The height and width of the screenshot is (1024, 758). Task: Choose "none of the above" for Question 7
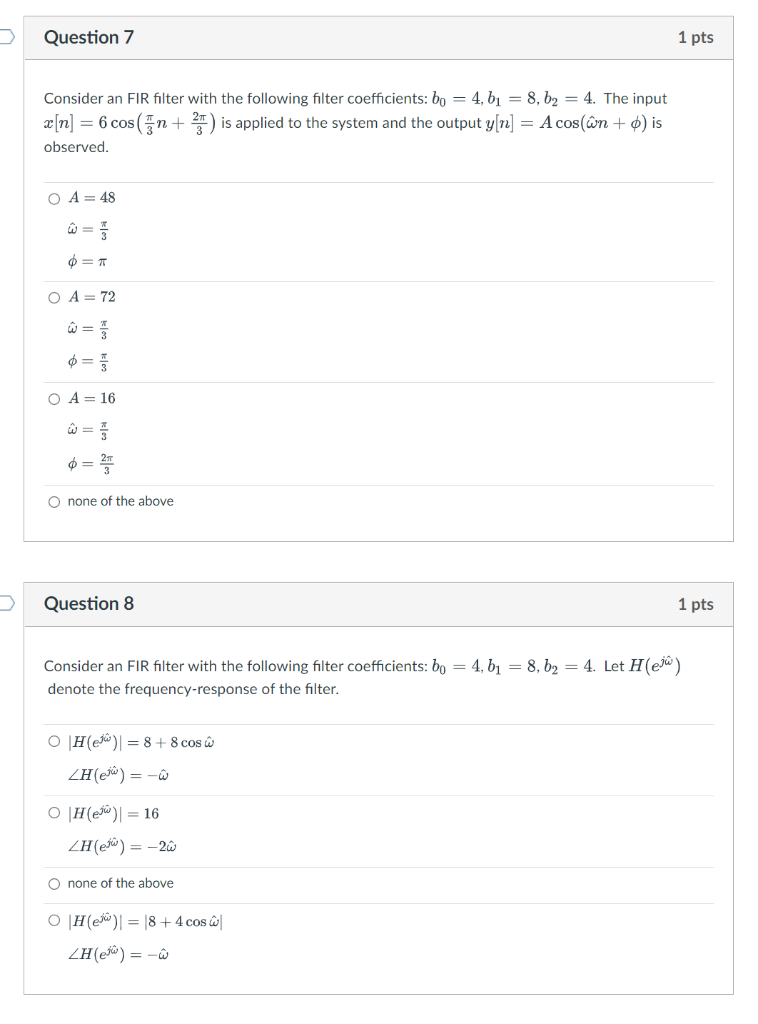pyautogui.click(x=54, y=501)
